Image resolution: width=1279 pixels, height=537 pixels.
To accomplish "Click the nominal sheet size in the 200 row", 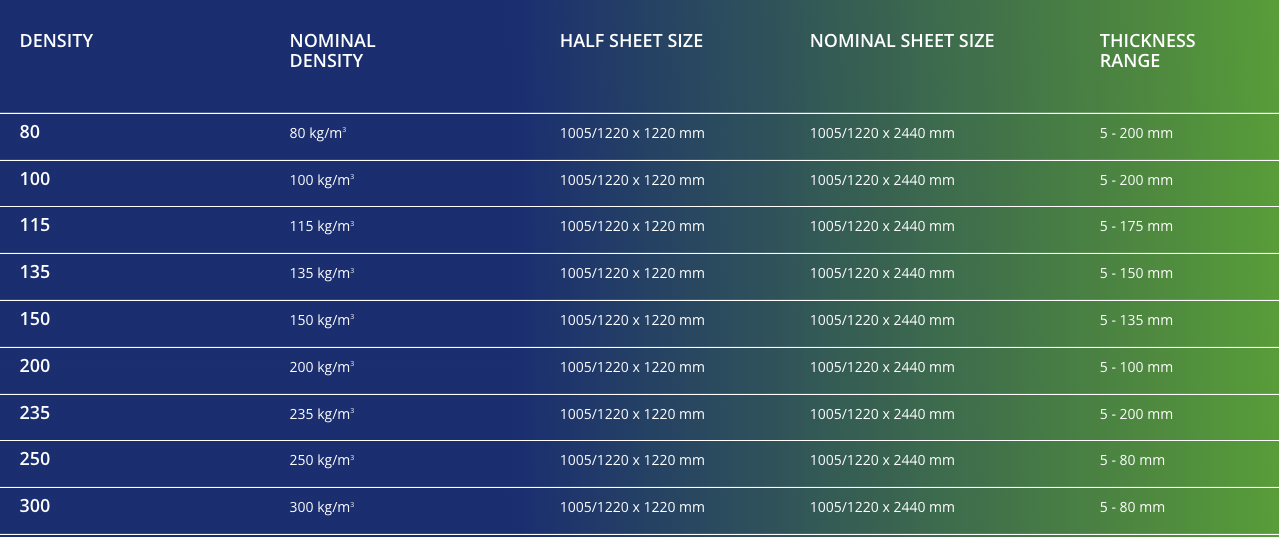I will tap(882, 367).
